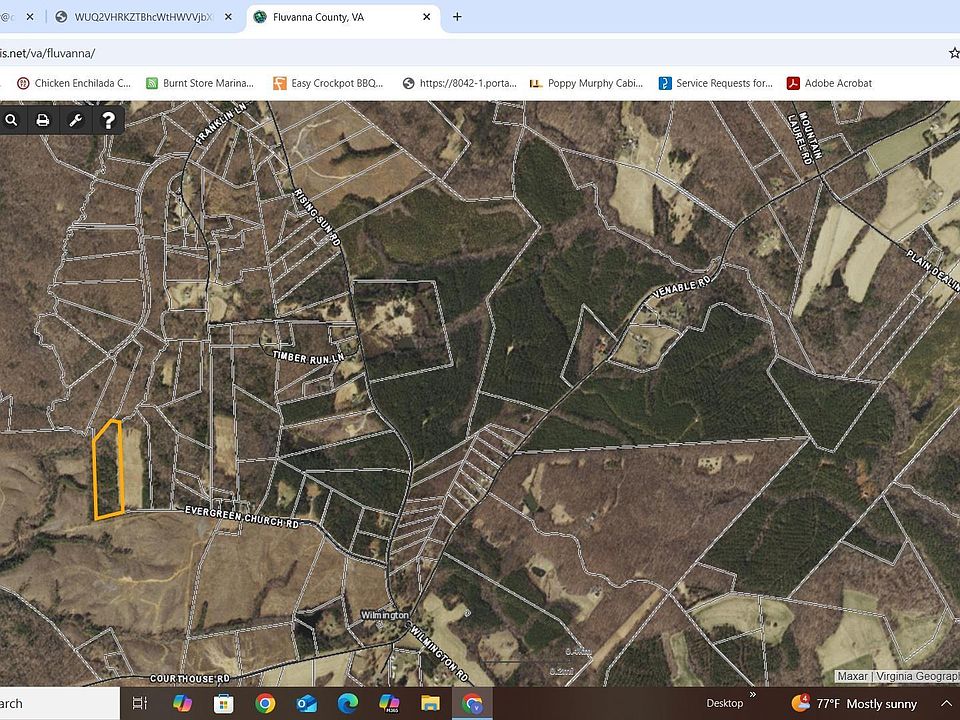
Task: Click the map search magnifier tool
Action: [11, 120]
